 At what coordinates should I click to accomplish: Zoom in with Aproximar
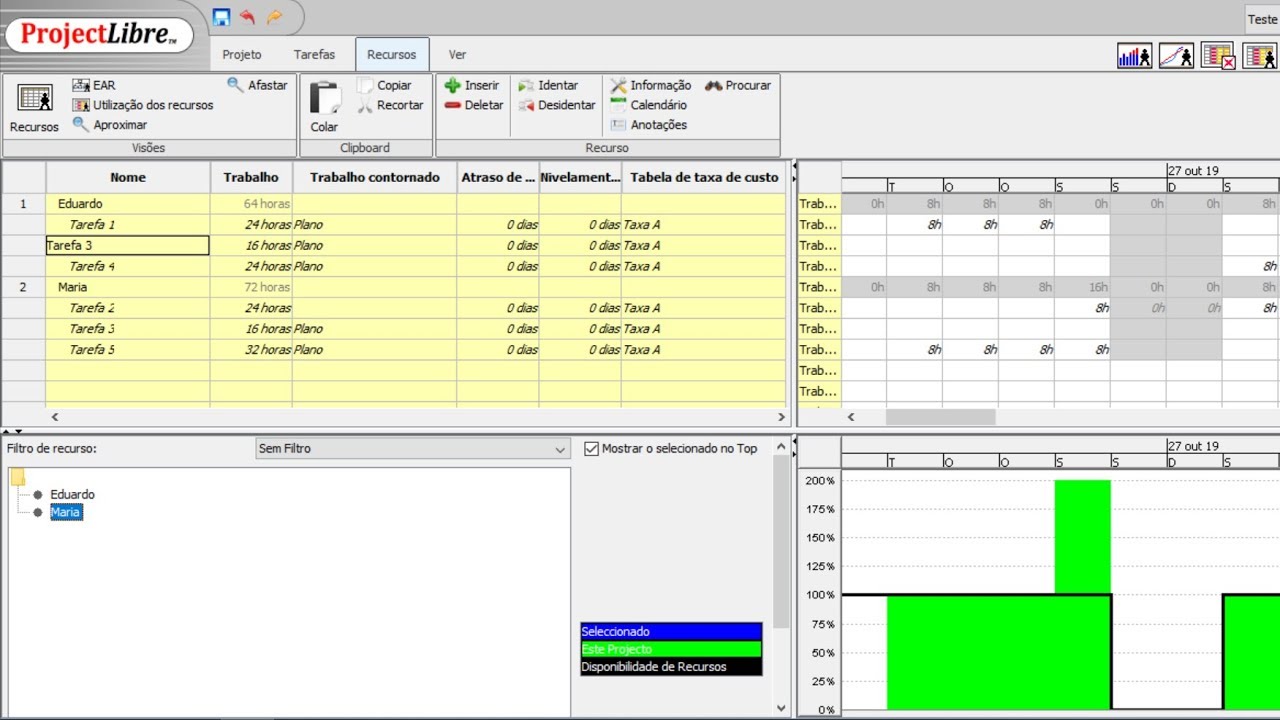110,125
